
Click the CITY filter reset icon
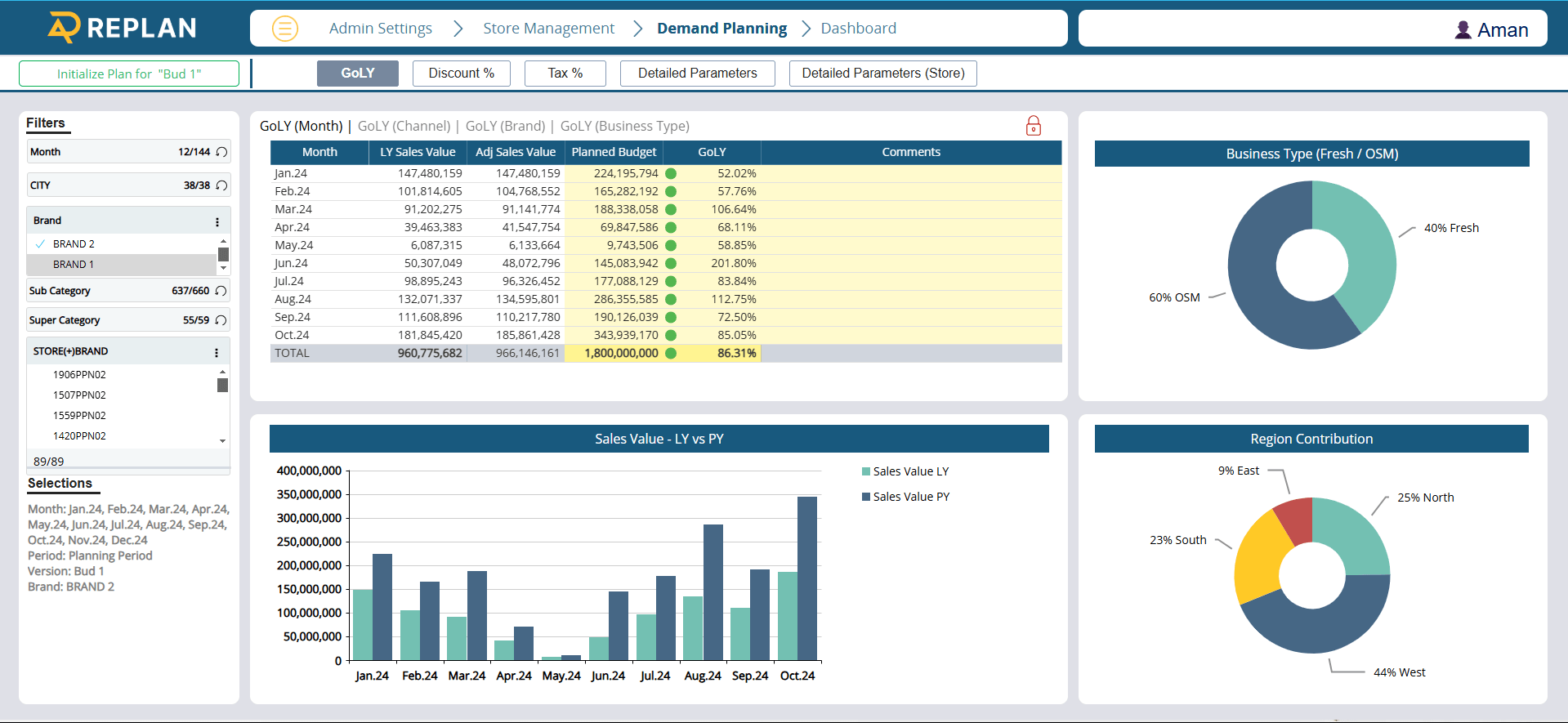[221, 185]
